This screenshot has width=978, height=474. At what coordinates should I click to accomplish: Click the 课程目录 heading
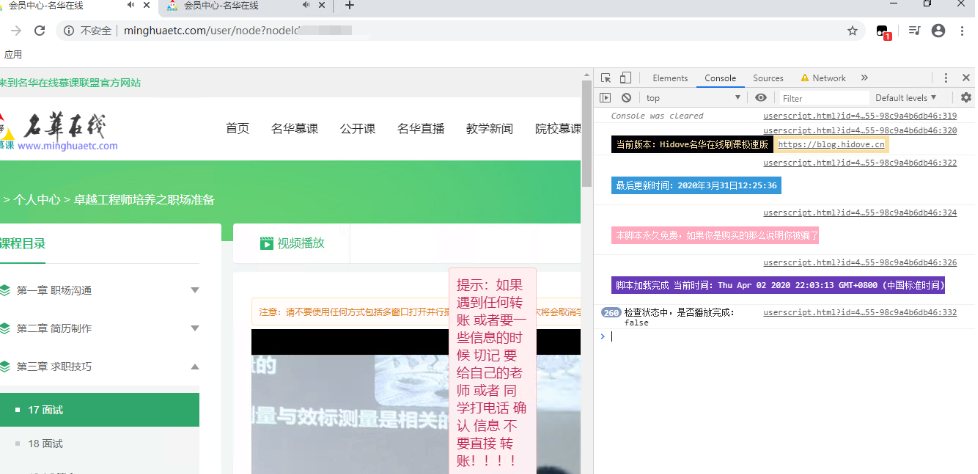[x=22, y=243]
